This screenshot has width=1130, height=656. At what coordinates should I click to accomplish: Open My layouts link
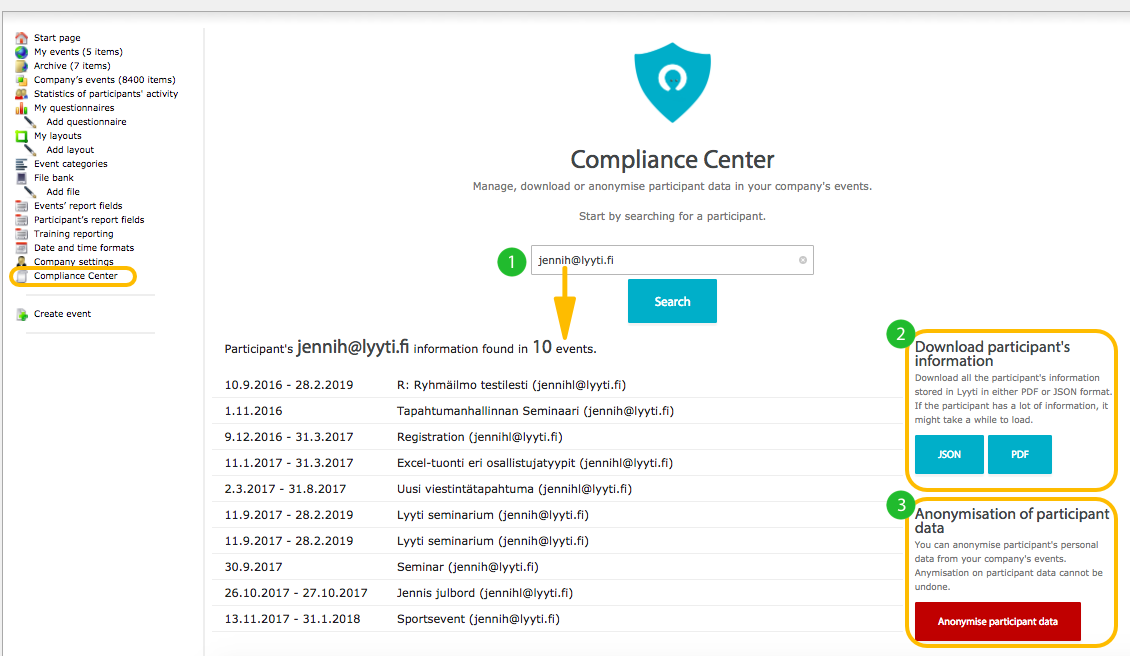pos(58,136)
